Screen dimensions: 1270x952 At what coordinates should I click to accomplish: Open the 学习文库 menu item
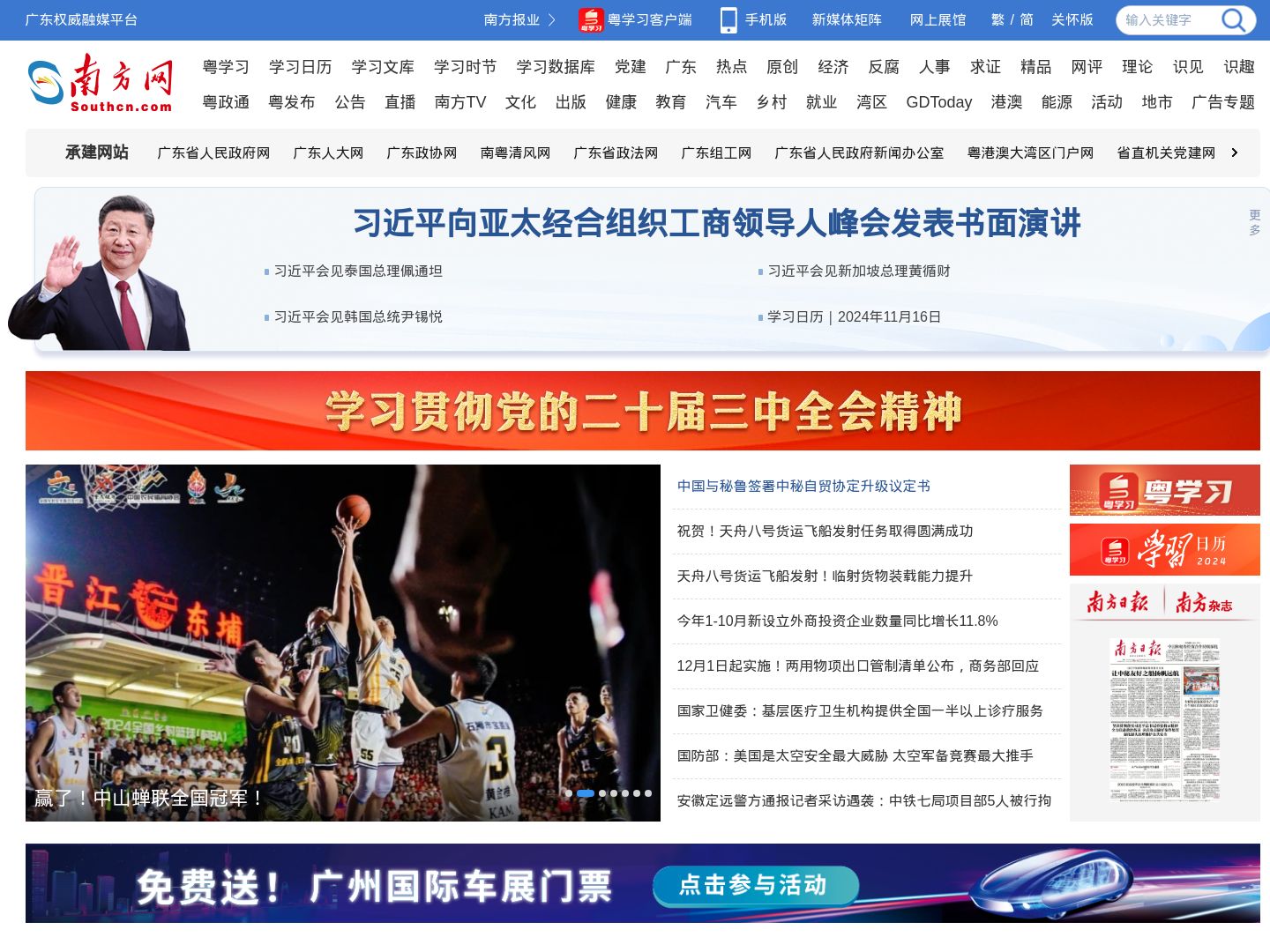(x=383, y=67)
